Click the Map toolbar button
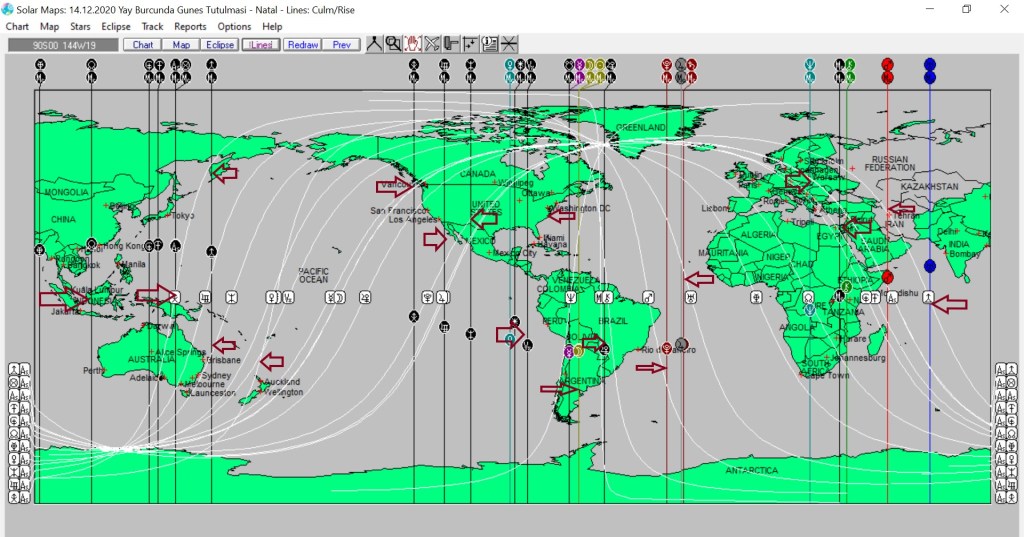The height and width of the screenshot is (537, 1024). pyautogui.click(x=181, y=45)
